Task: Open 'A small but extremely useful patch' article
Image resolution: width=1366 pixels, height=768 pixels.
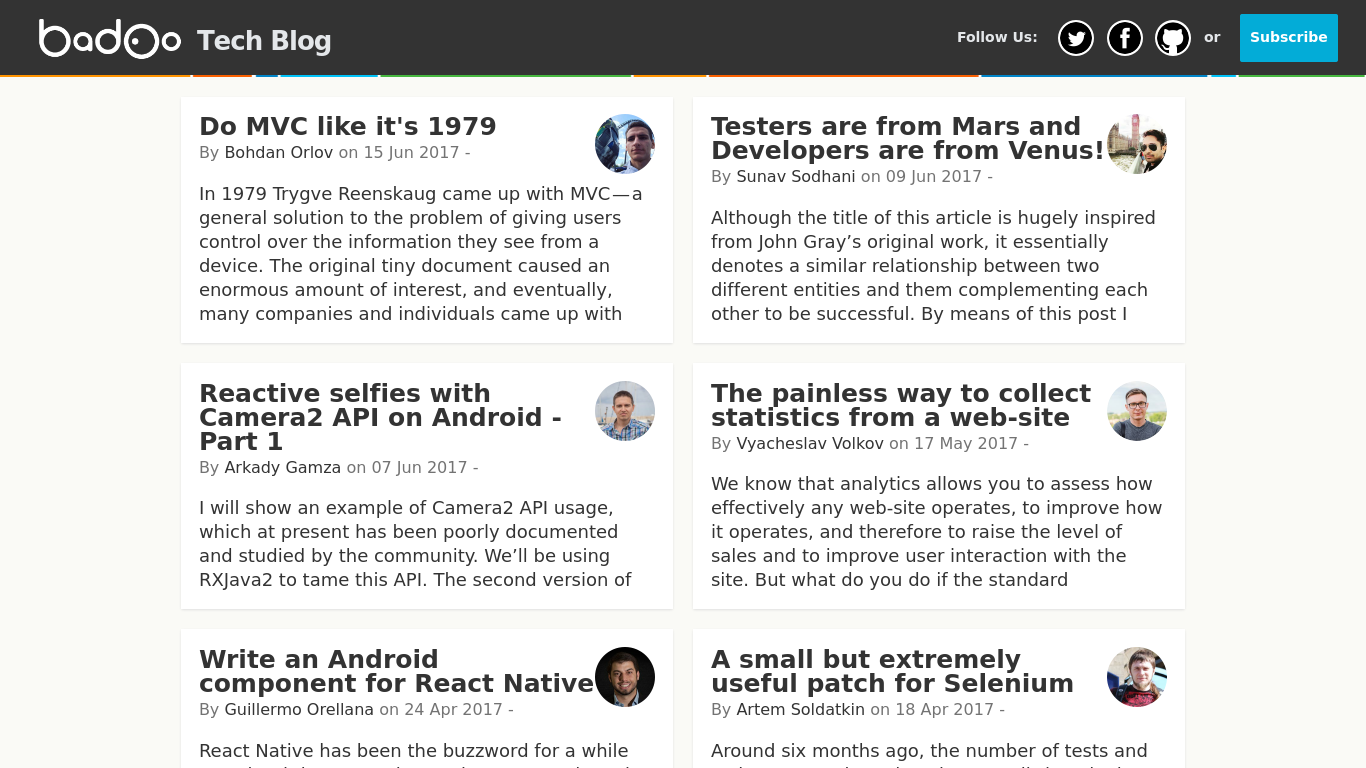Action: [x=892, y=672]
